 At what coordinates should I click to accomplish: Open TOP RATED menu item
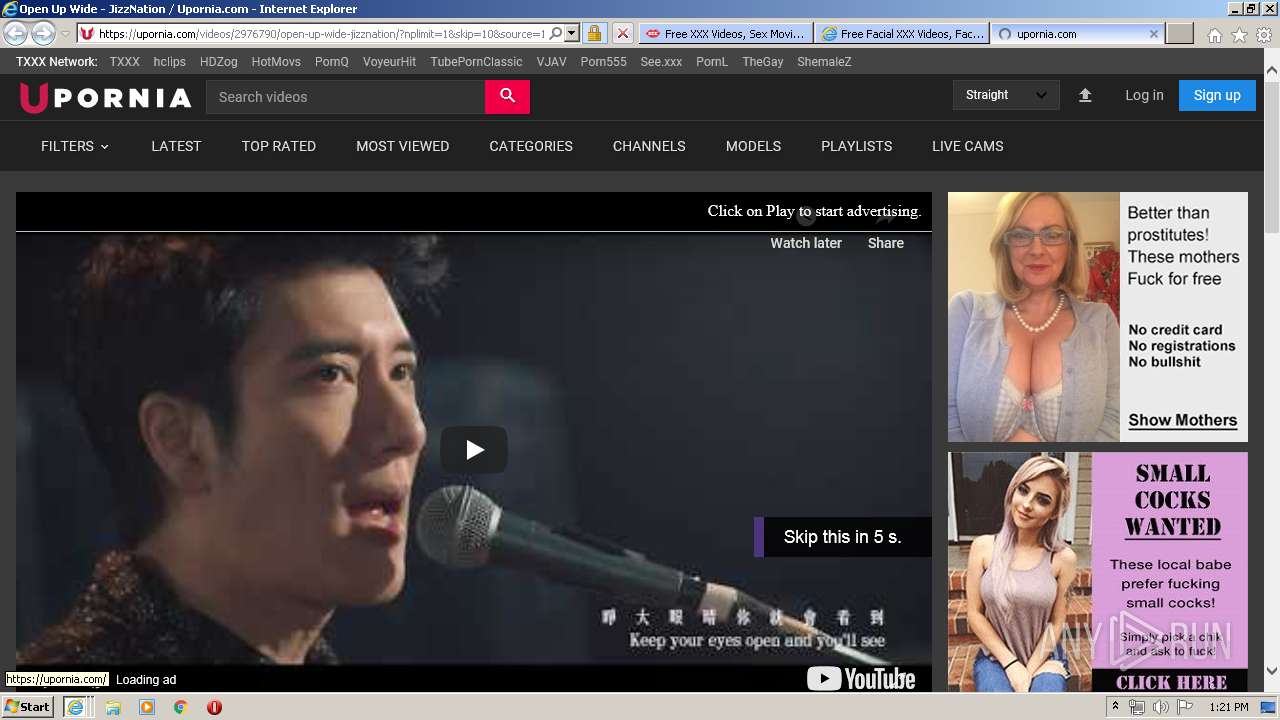(279, 146)
